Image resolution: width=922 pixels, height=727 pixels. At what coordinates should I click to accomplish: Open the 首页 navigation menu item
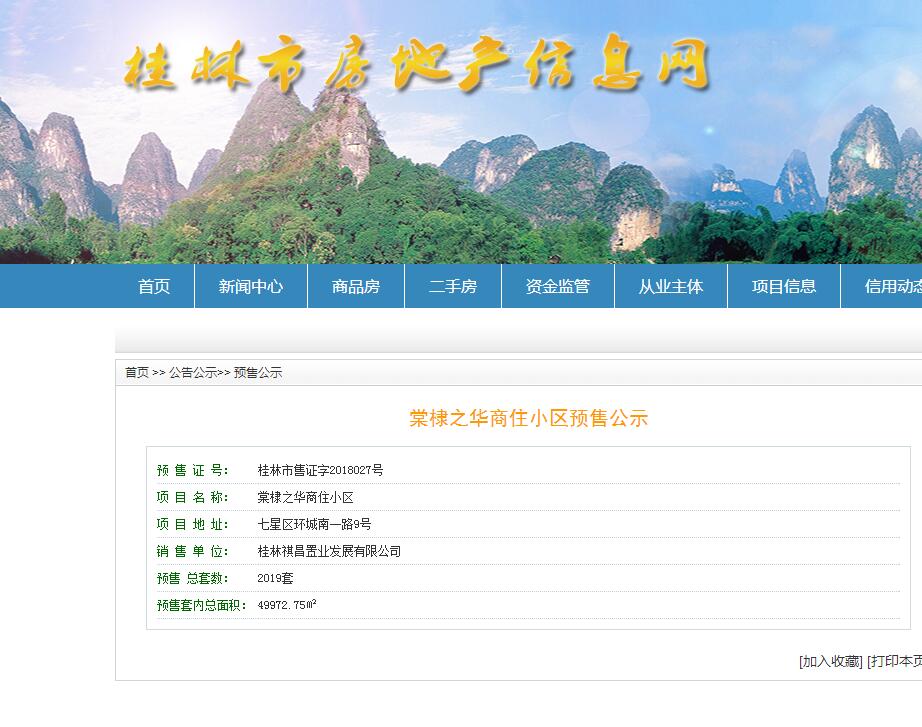[x=154, y=287]
